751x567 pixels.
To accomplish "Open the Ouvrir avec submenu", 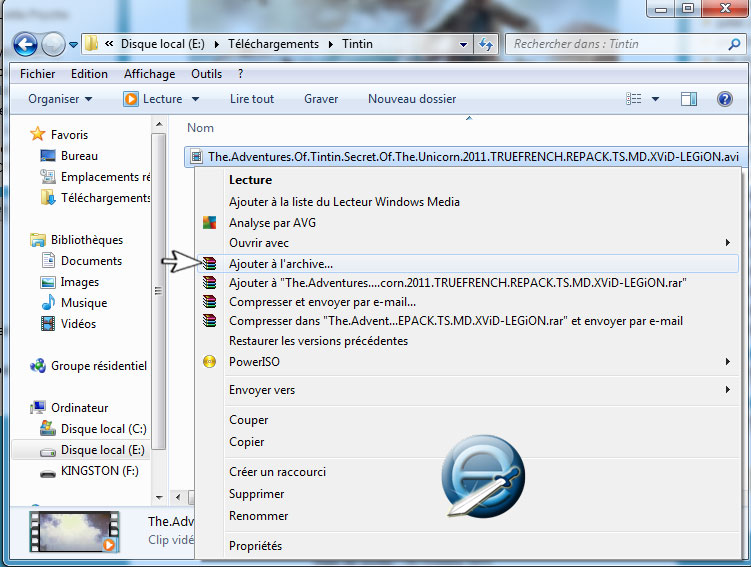I will [x=467, y=243].
